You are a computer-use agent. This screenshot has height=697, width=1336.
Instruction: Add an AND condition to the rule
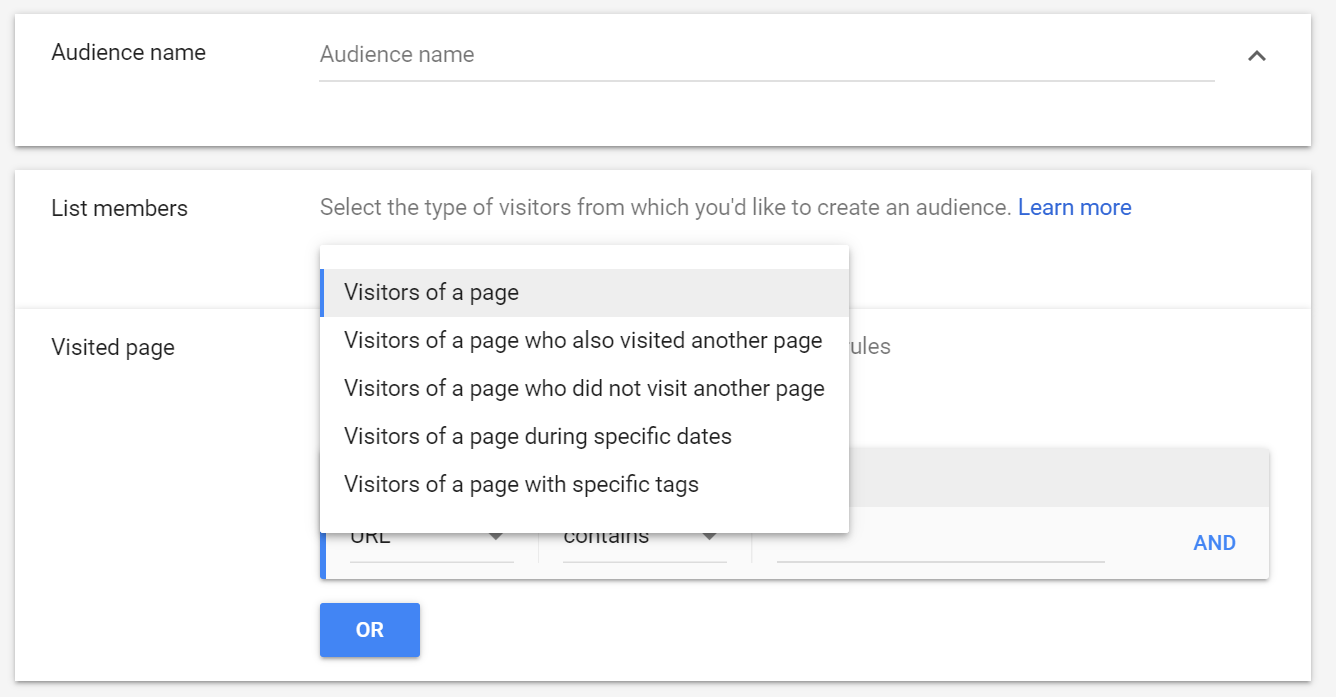(x=1214, y=543)
